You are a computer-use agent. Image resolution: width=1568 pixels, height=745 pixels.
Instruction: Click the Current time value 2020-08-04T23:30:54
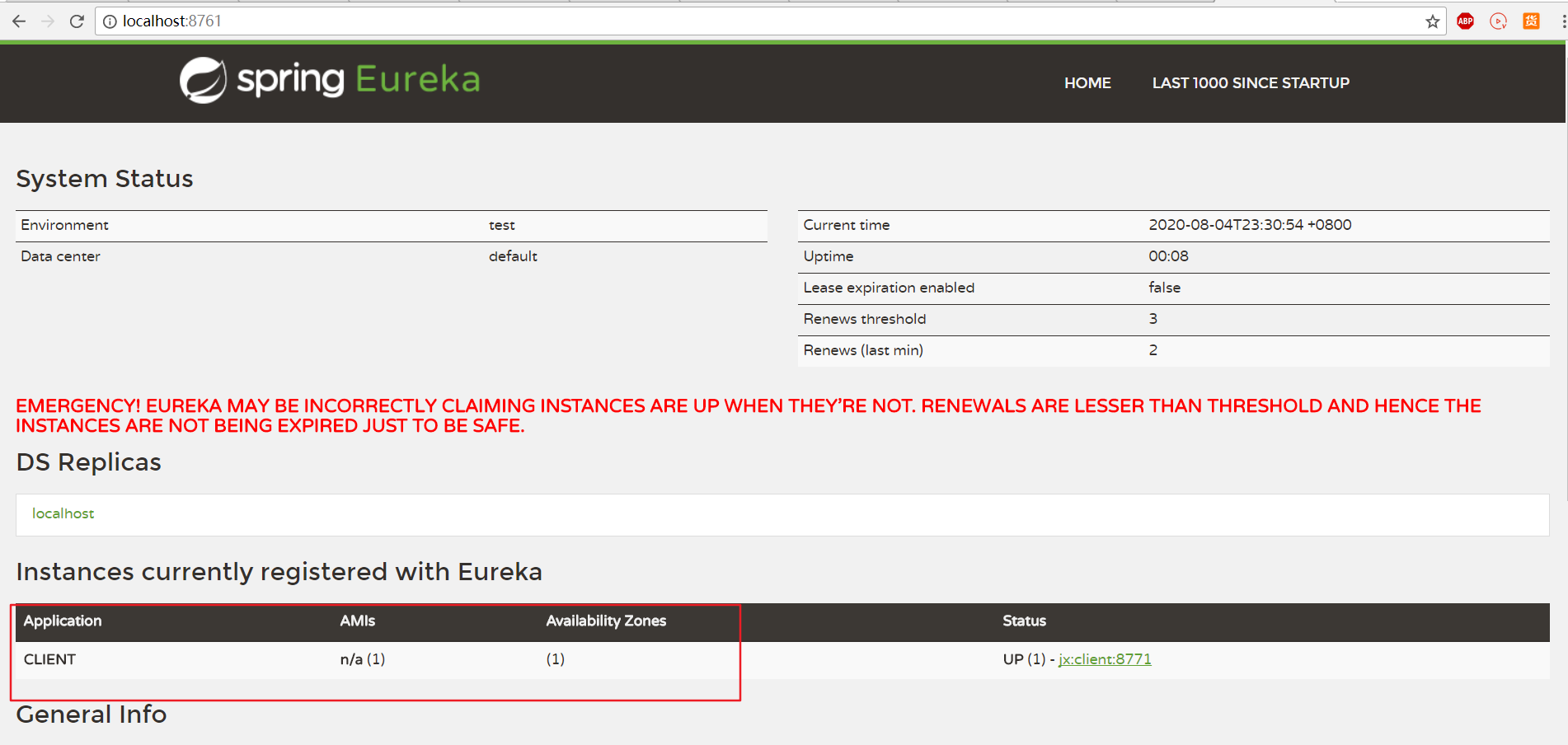tap(1250, 225)
